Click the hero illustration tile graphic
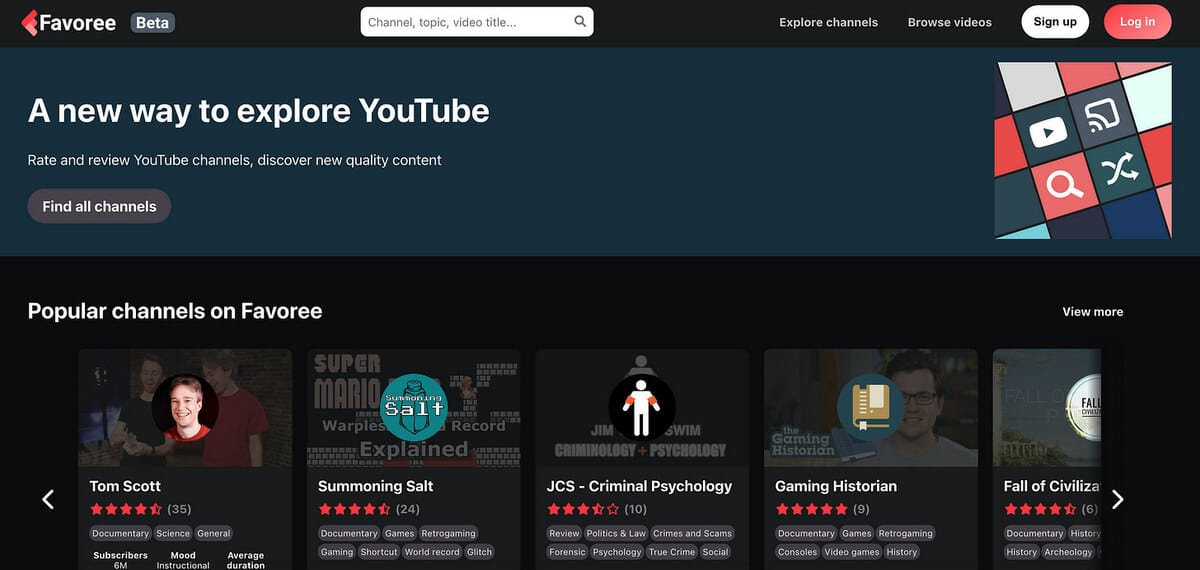This screenshot has width=1200, height=570. tap(1083, 150)
